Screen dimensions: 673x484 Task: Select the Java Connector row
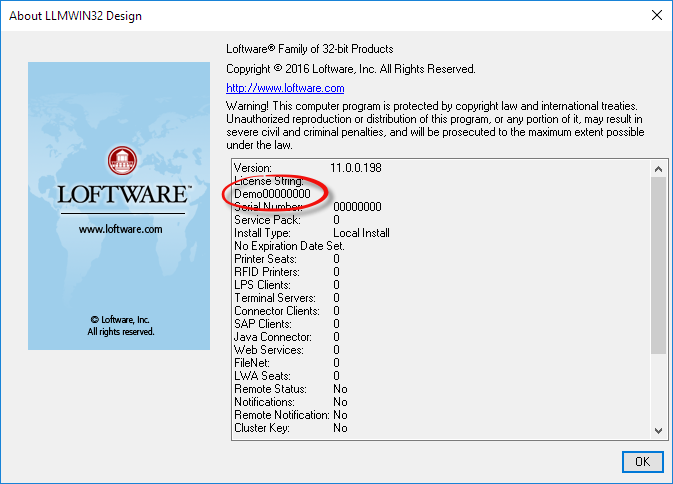coord(287,337)
